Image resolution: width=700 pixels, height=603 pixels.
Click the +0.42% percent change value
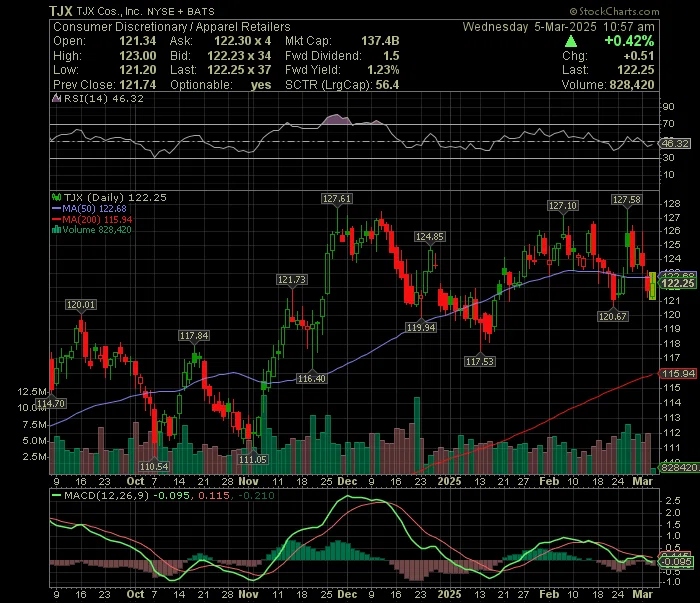pyautogui.click(x=629, y=41)
